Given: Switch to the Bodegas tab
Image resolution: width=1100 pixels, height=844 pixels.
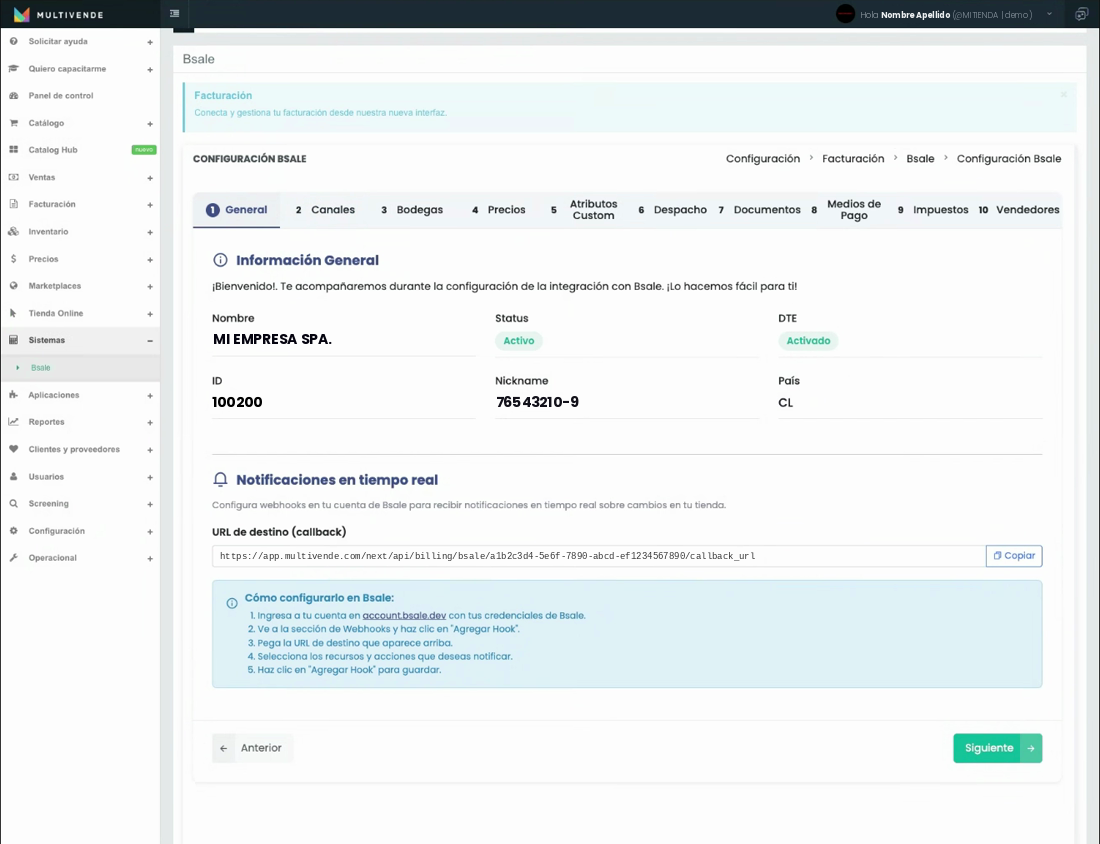Looking at the screenshot, I should pos(412,210).
